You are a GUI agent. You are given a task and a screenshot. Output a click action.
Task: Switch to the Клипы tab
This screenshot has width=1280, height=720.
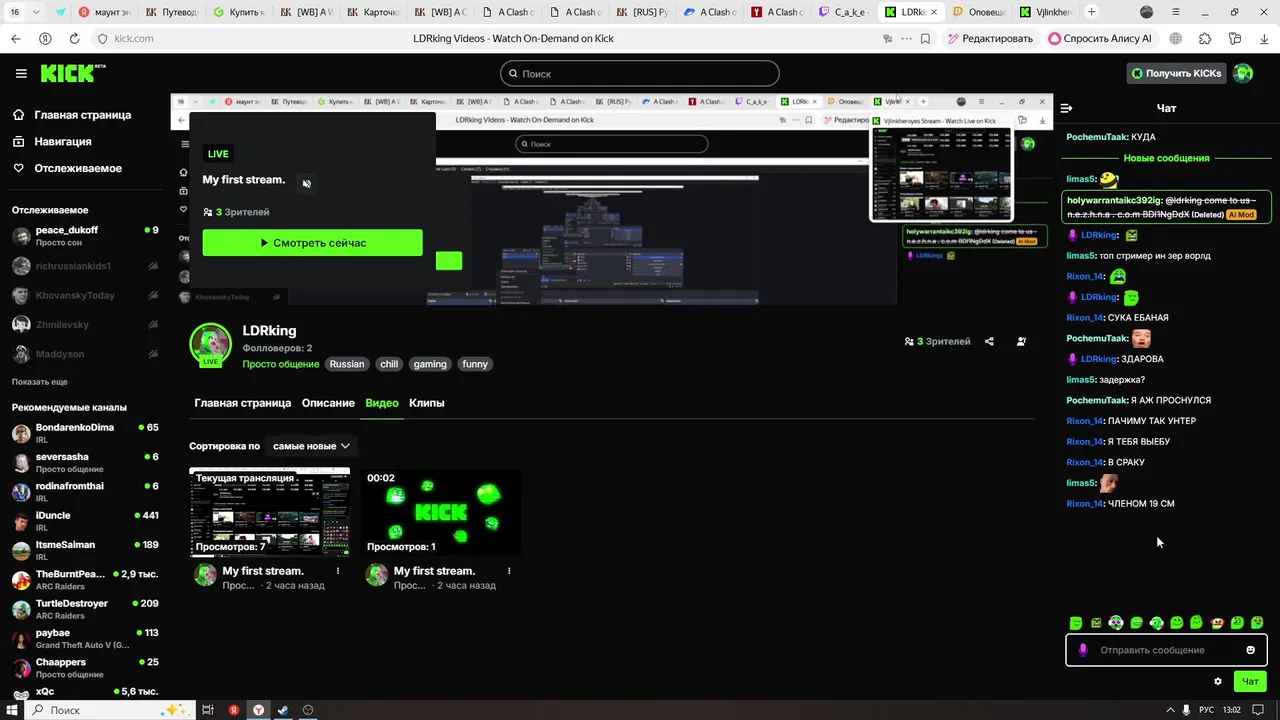pyautogui.click(x=427, y=403)
